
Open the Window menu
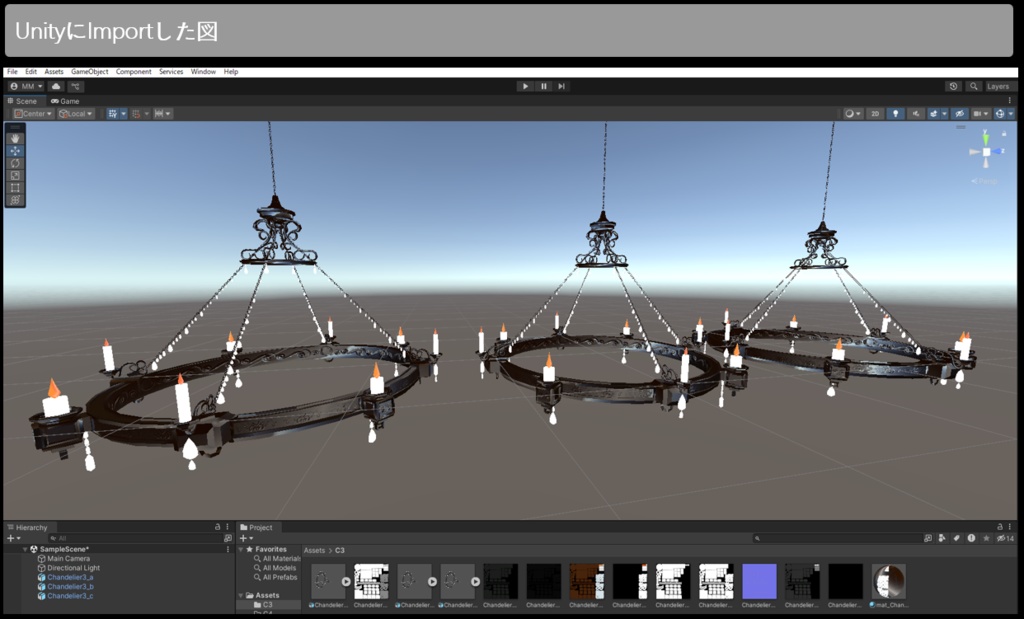click(203, 72)
